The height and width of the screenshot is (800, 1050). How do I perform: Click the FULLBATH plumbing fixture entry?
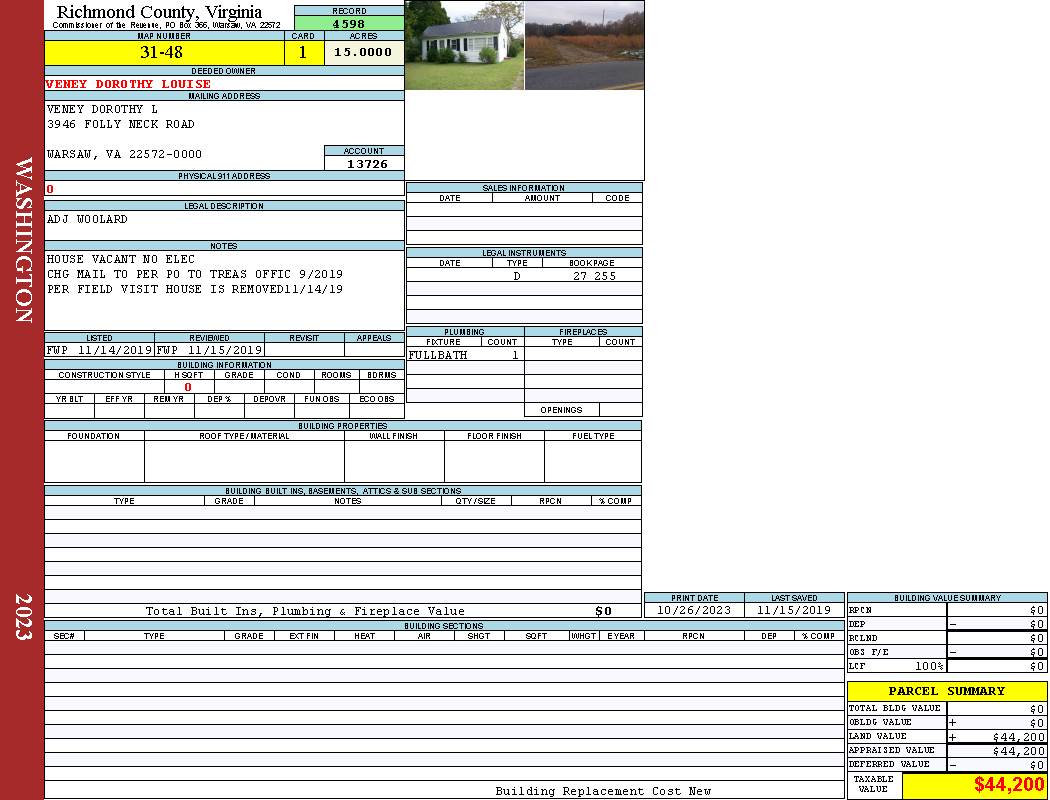click(438, 355)
